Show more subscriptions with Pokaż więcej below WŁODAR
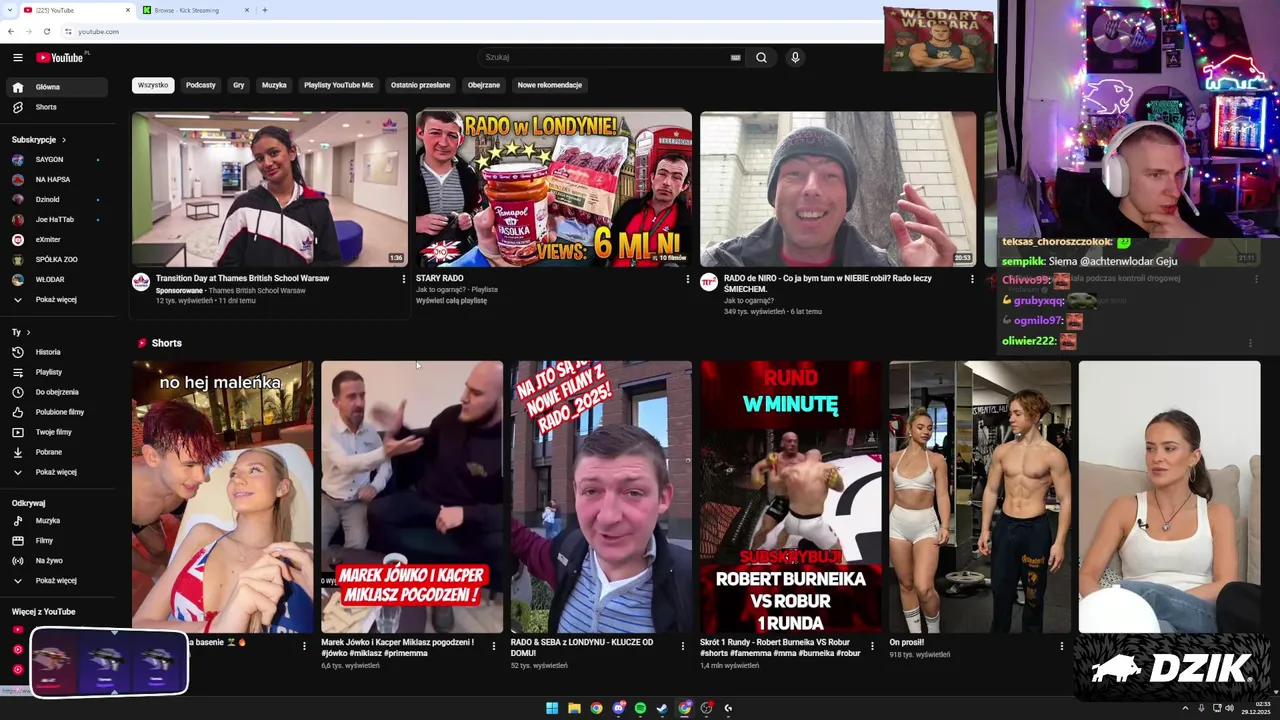 pyautogui.click(x=56, y=300)
